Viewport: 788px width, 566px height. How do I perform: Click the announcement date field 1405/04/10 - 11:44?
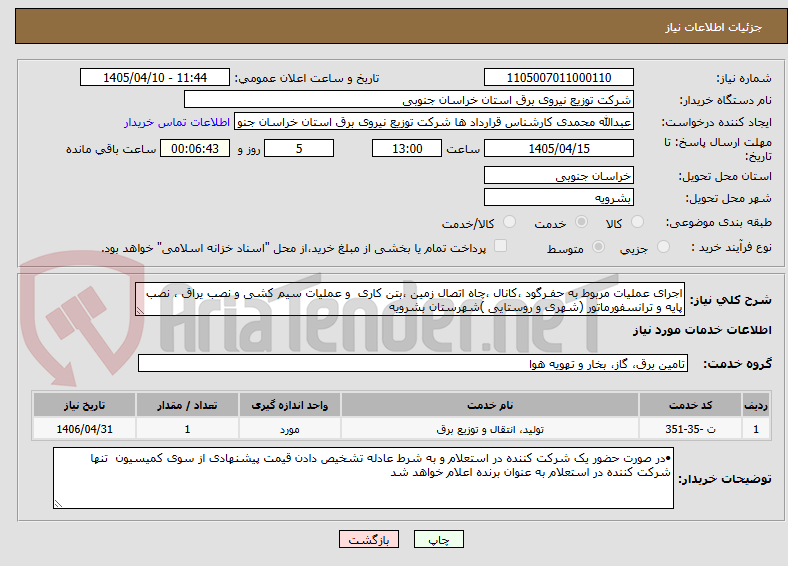tap(155, 77)
